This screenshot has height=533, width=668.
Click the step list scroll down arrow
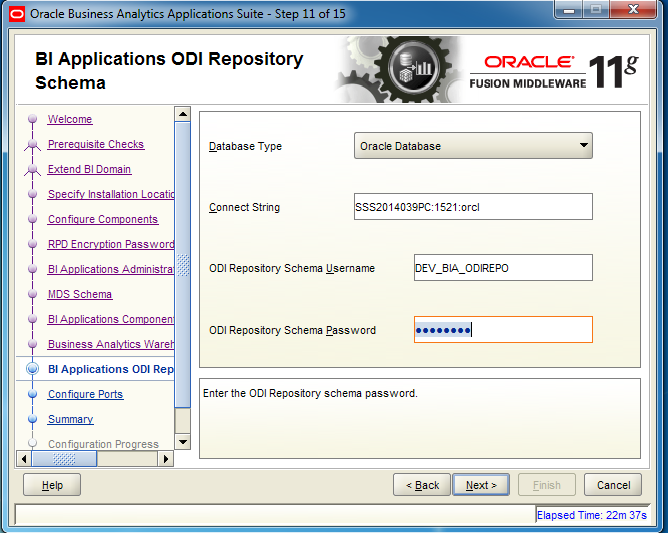tap(182, 442)
